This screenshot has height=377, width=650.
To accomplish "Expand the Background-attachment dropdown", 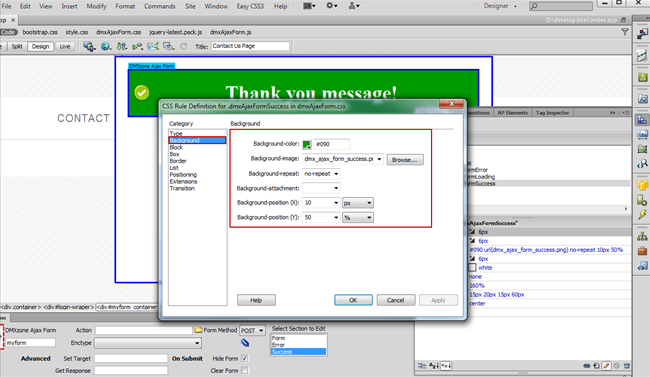I will coord(321,188).
